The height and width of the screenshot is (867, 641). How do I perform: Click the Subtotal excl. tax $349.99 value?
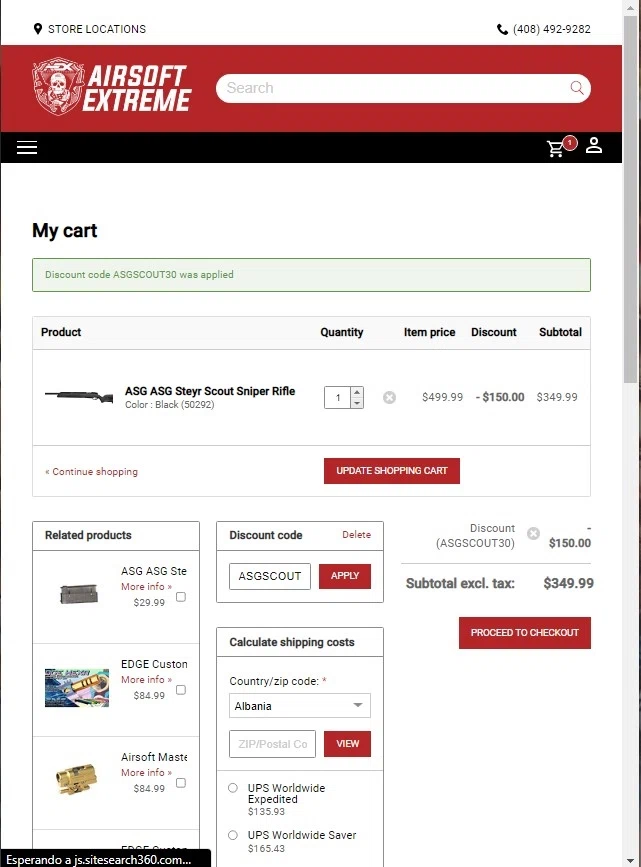point(568,583)
